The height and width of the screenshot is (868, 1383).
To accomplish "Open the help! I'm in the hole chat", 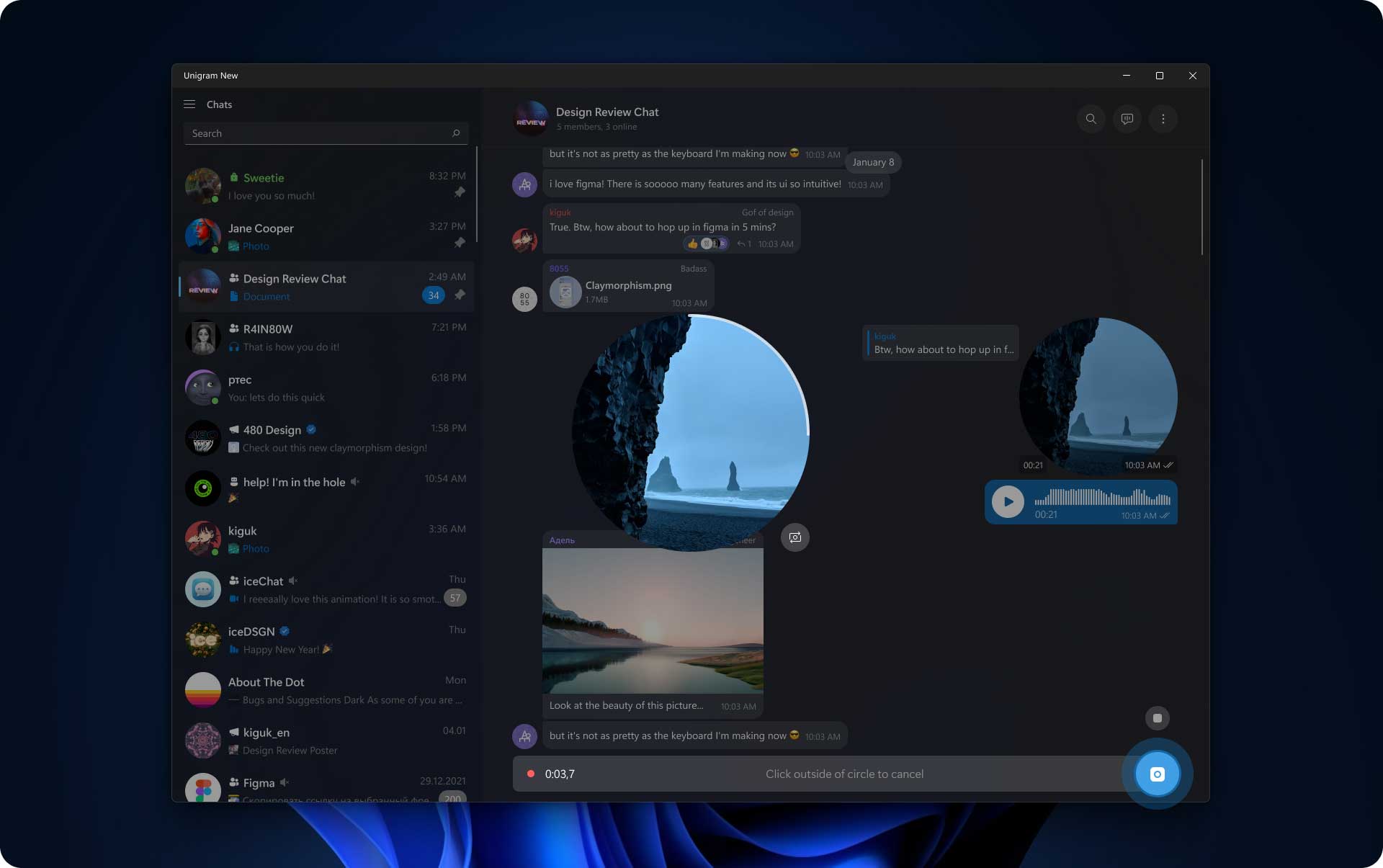I will click(x=326, y=488).
